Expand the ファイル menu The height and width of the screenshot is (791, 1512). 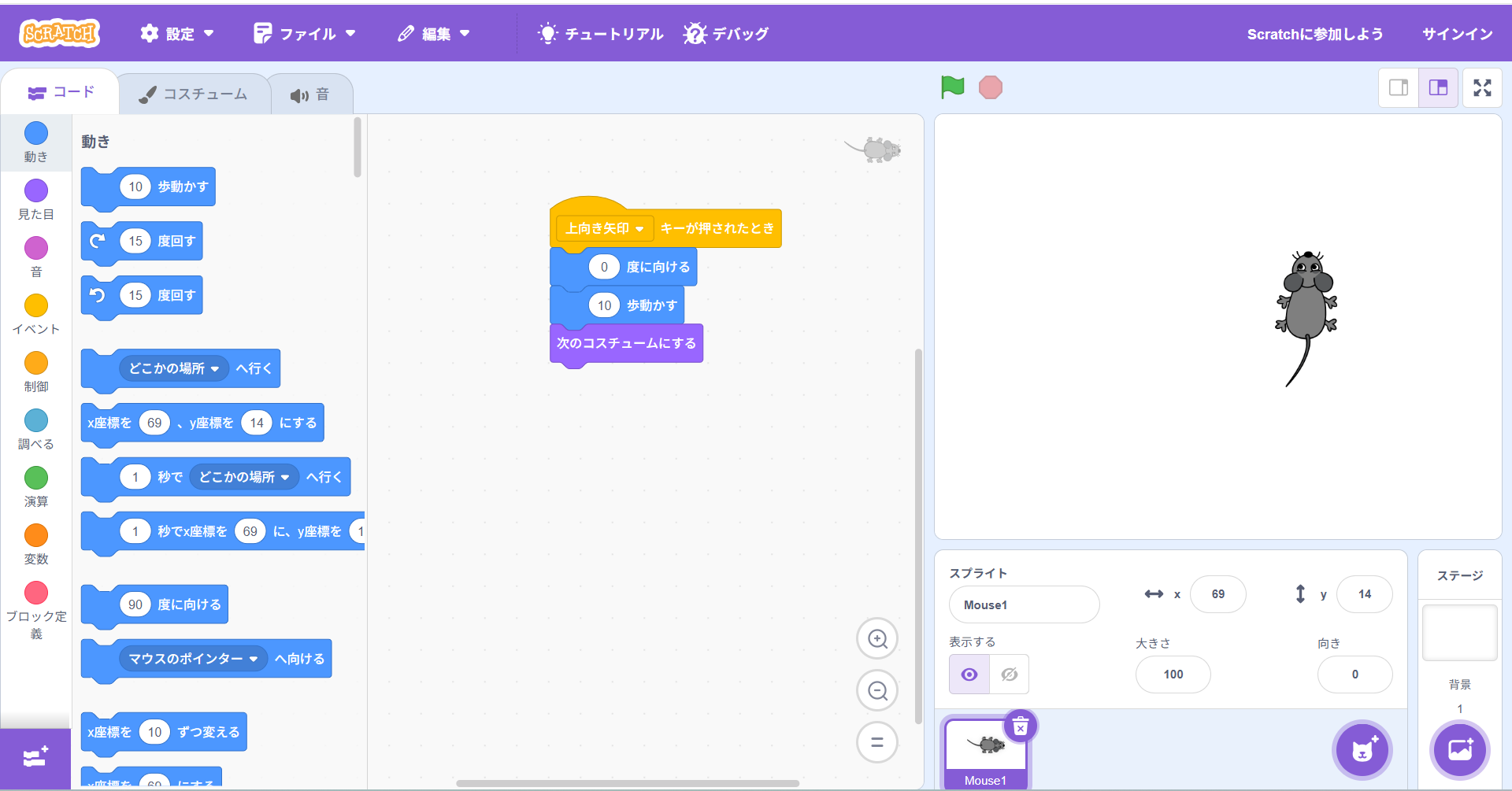(x=306, y=34)
